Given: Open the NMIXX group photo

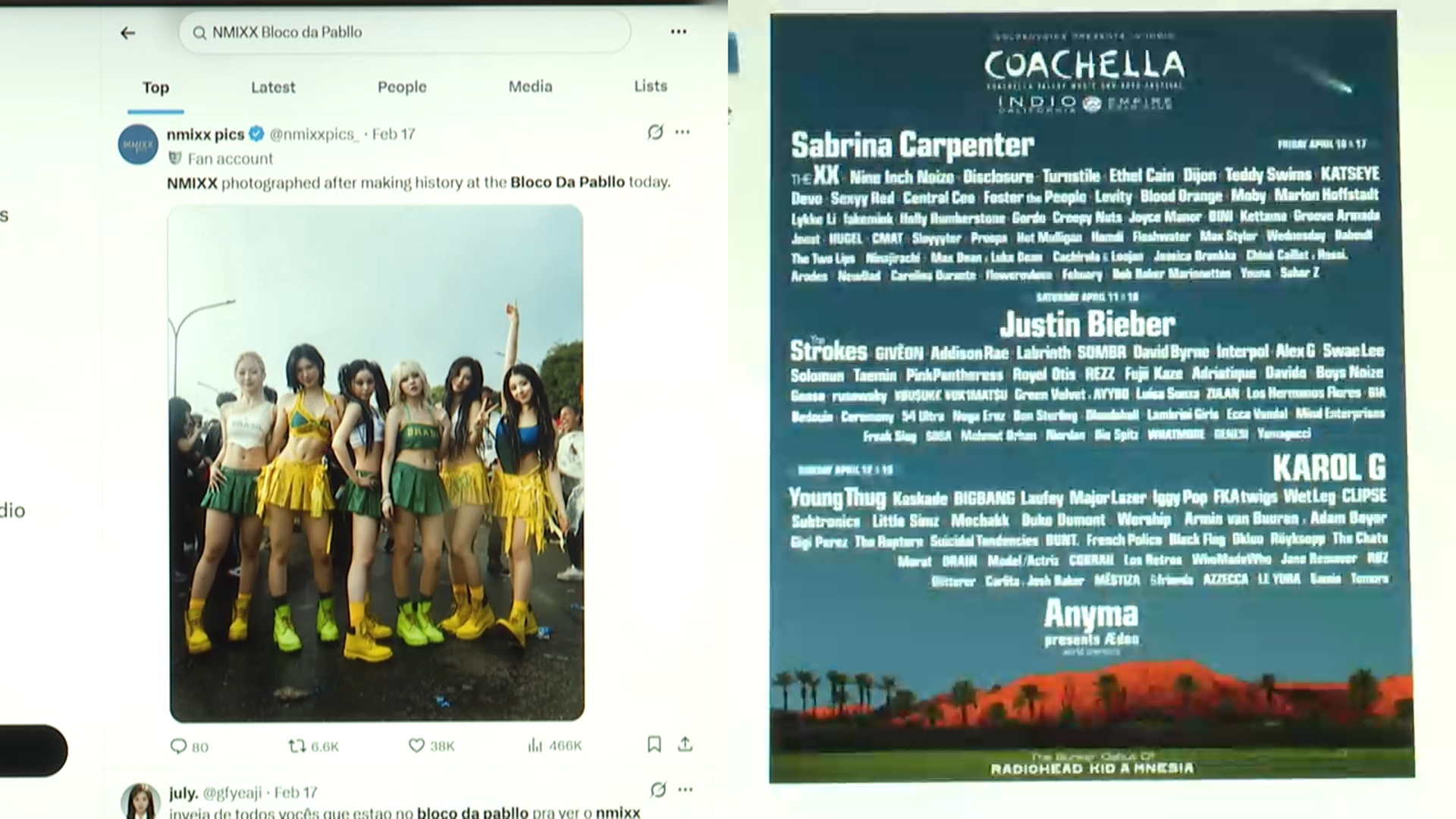Looking at the screenshot, I should (376, 463).
